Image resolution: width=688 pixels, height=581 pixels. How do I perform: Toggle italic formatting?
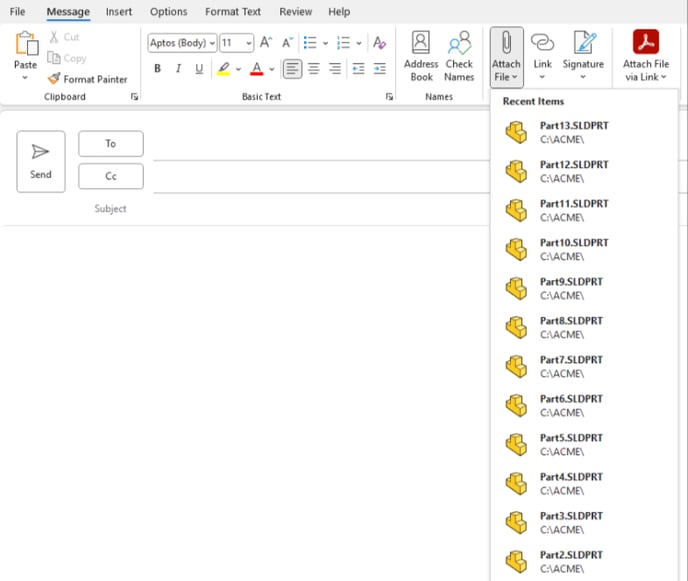(178, 68)
